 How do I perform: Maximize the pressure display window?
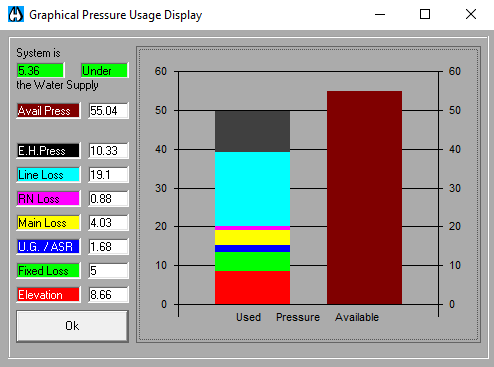(x=425, y=14)
